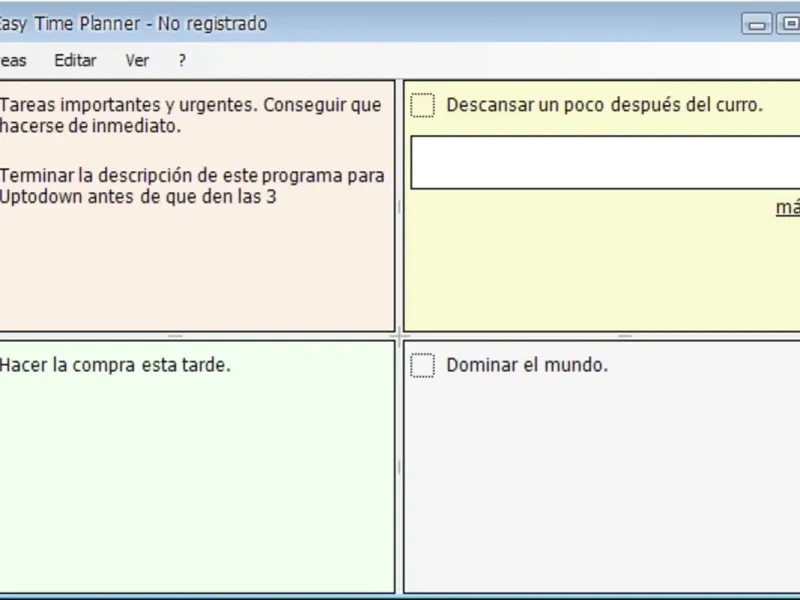800x600 pixels.
Task: Click the 'más' link in yellow panel
Action: pyautogui.click(x=788, y=207)
